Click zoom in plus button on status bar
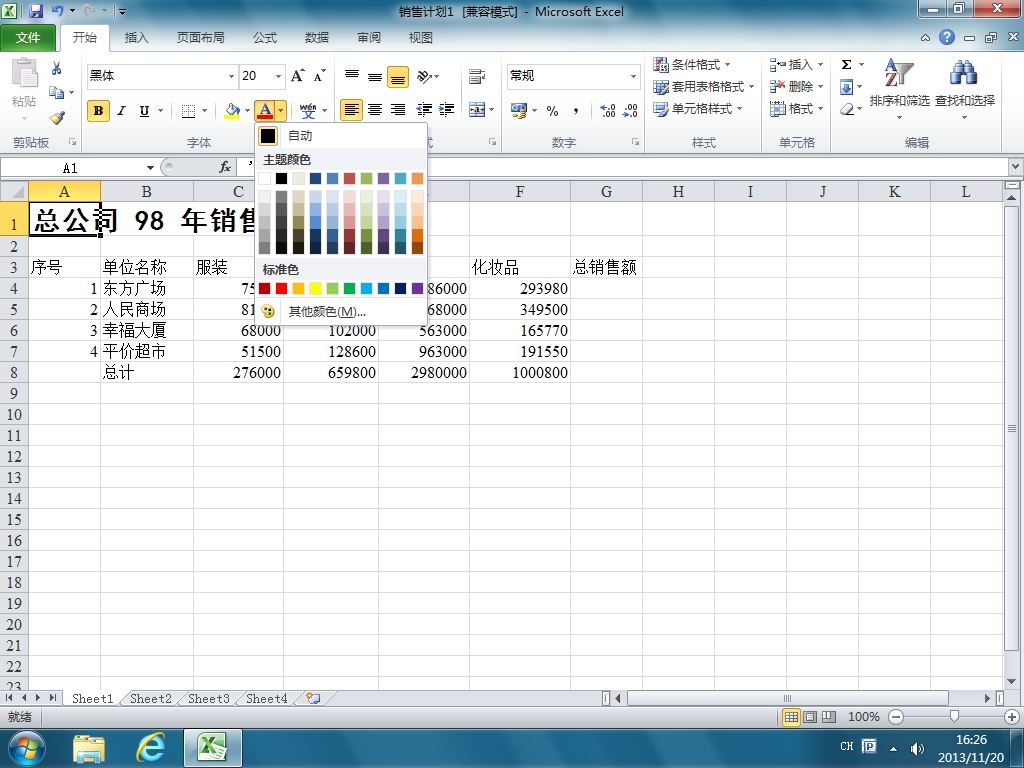This screenshot has width=1024, height=768. click(x=1012, y=717)
